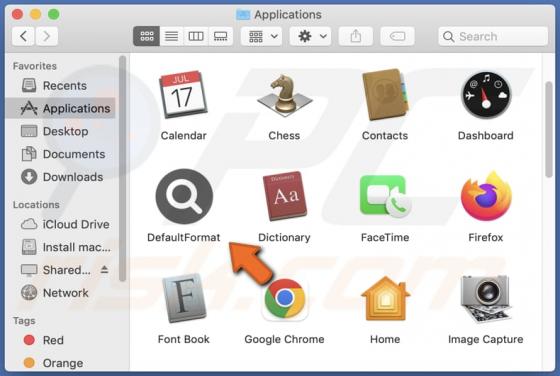Click the Edit Tags toolbar button
The image size is (560, 376).
pyautogui.click(x=398, y=36)
